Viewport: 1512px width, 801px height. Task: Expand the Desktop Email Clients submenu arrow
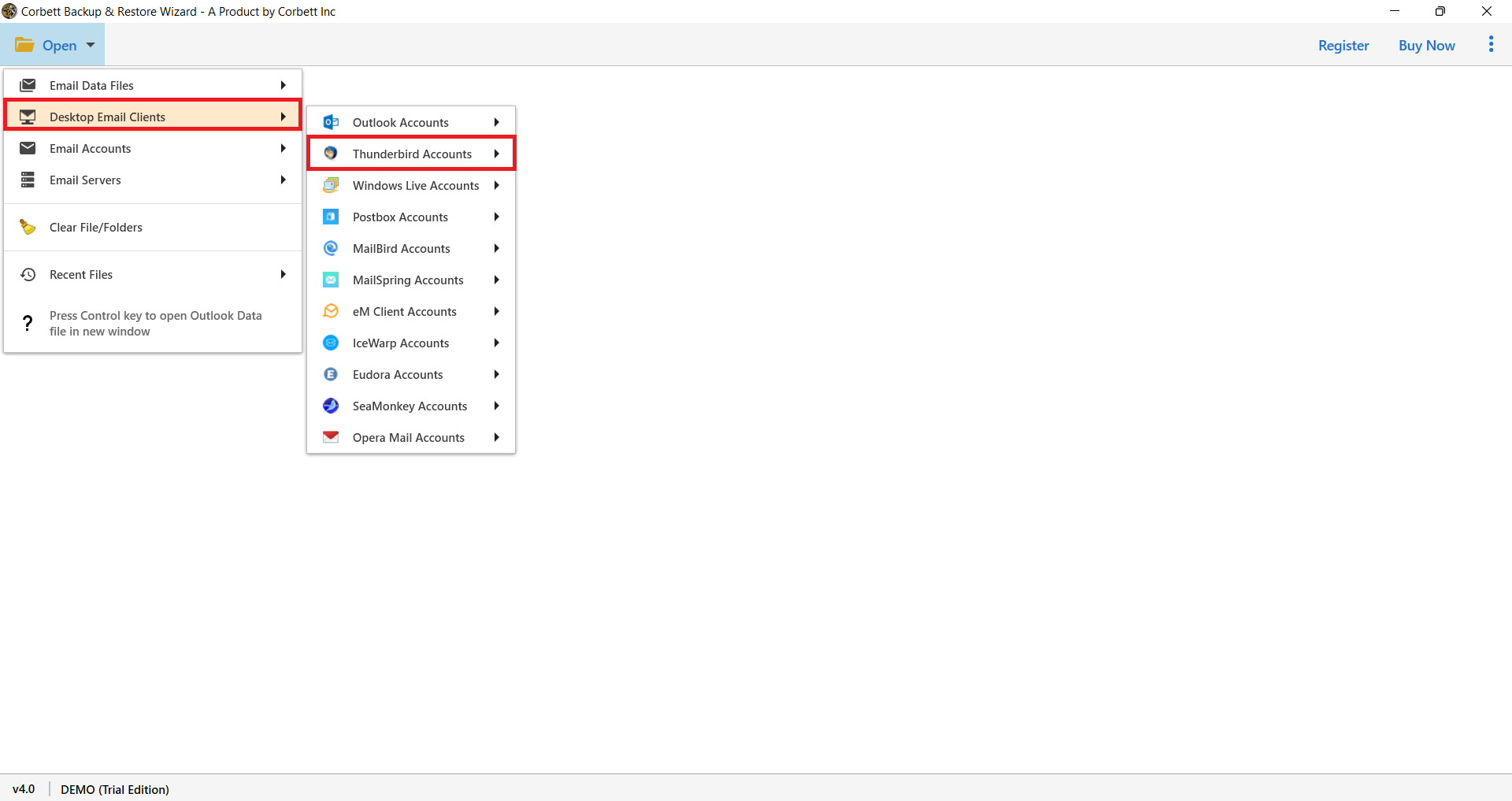[x=283, y=117]
